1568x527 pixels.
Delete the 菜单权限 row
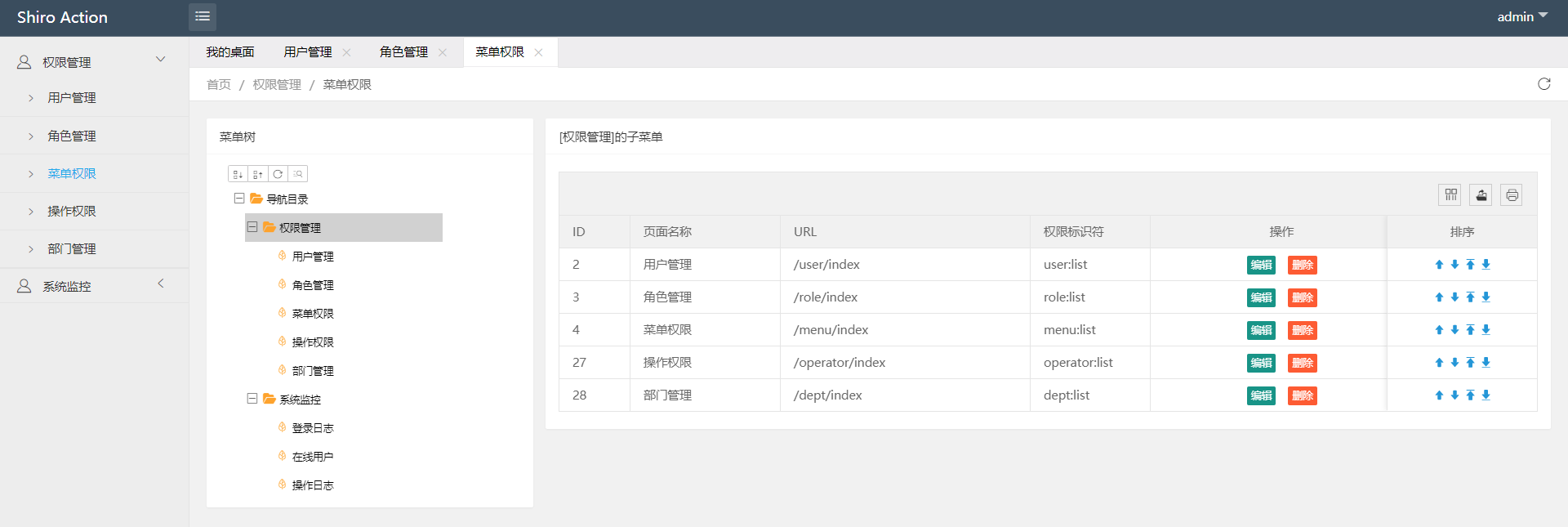(1303, 330)
